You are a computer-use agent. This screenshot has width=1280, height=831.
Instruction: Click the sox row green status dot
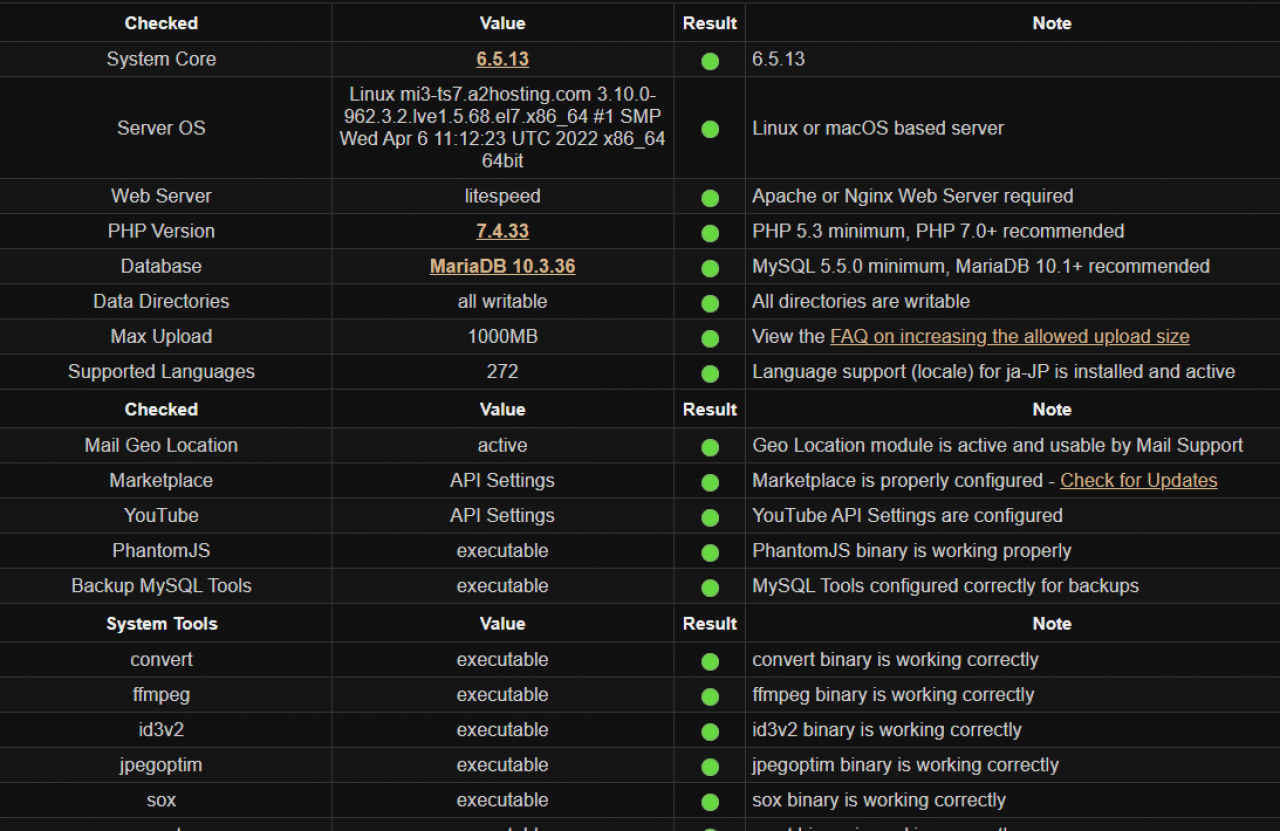tap(710, 801)
